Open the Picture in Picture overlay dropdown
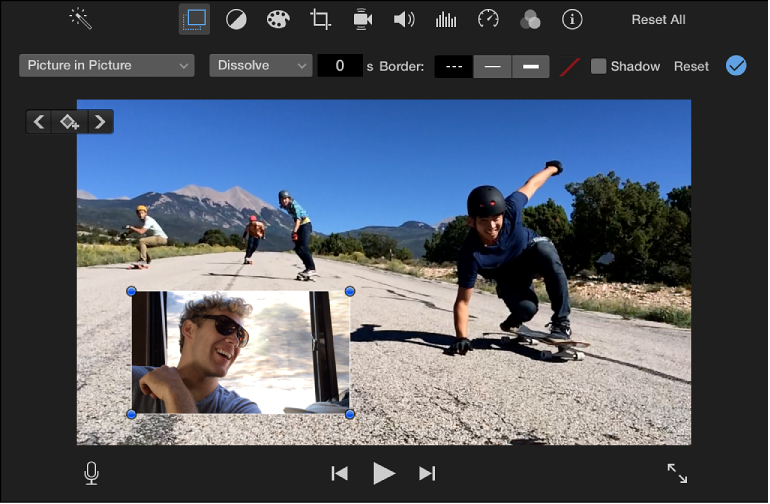 [x=106, y=66]
